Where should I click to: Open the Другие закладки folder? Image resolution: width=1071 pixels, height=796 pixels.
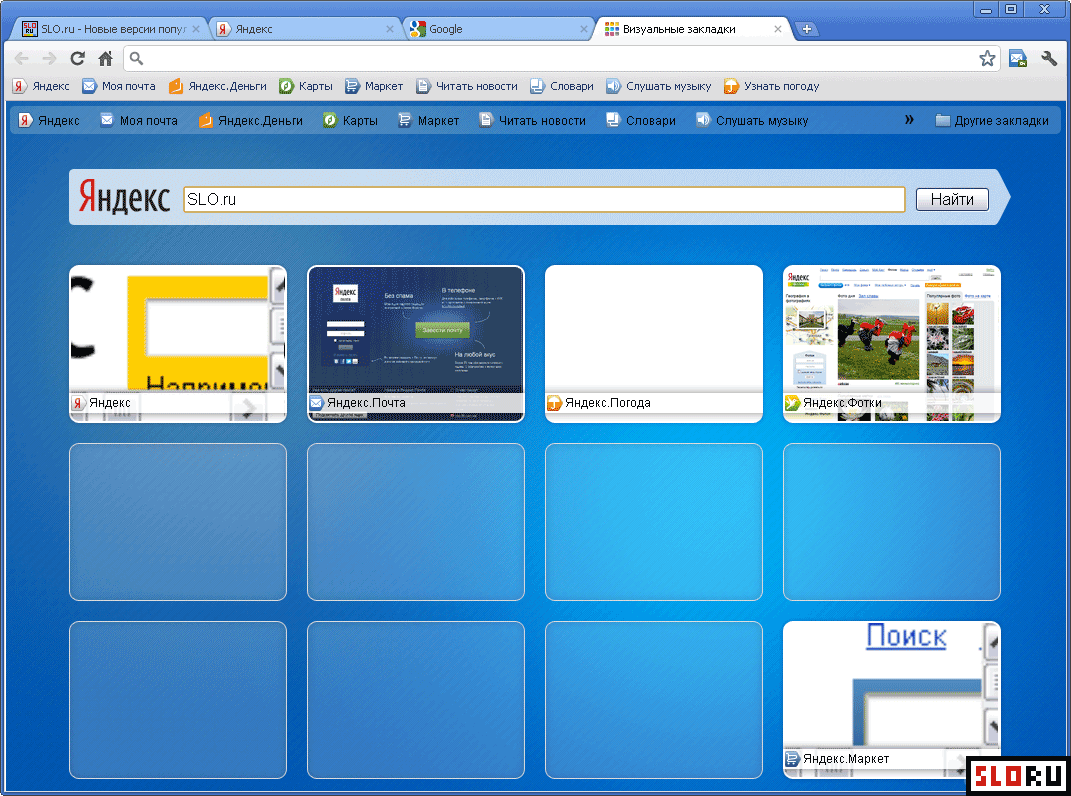(x=992, y=120)
